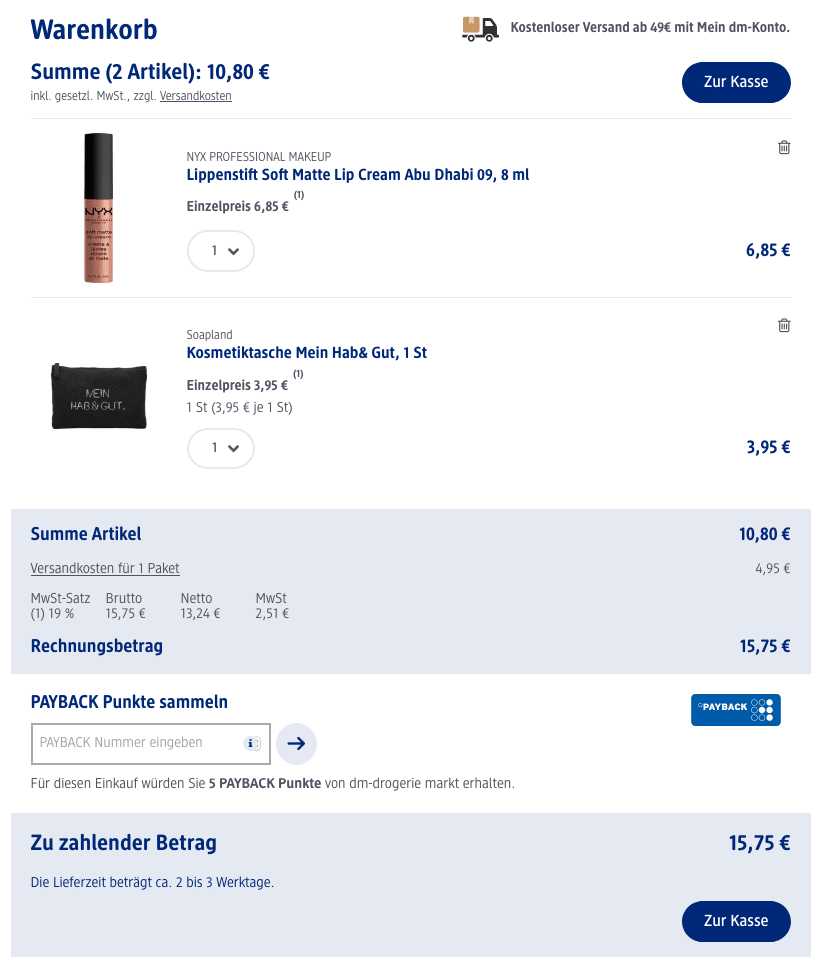823x966 pixels.
Task: Click the NYX Professional Makeup brand label
Action: (x=258, y=157)
